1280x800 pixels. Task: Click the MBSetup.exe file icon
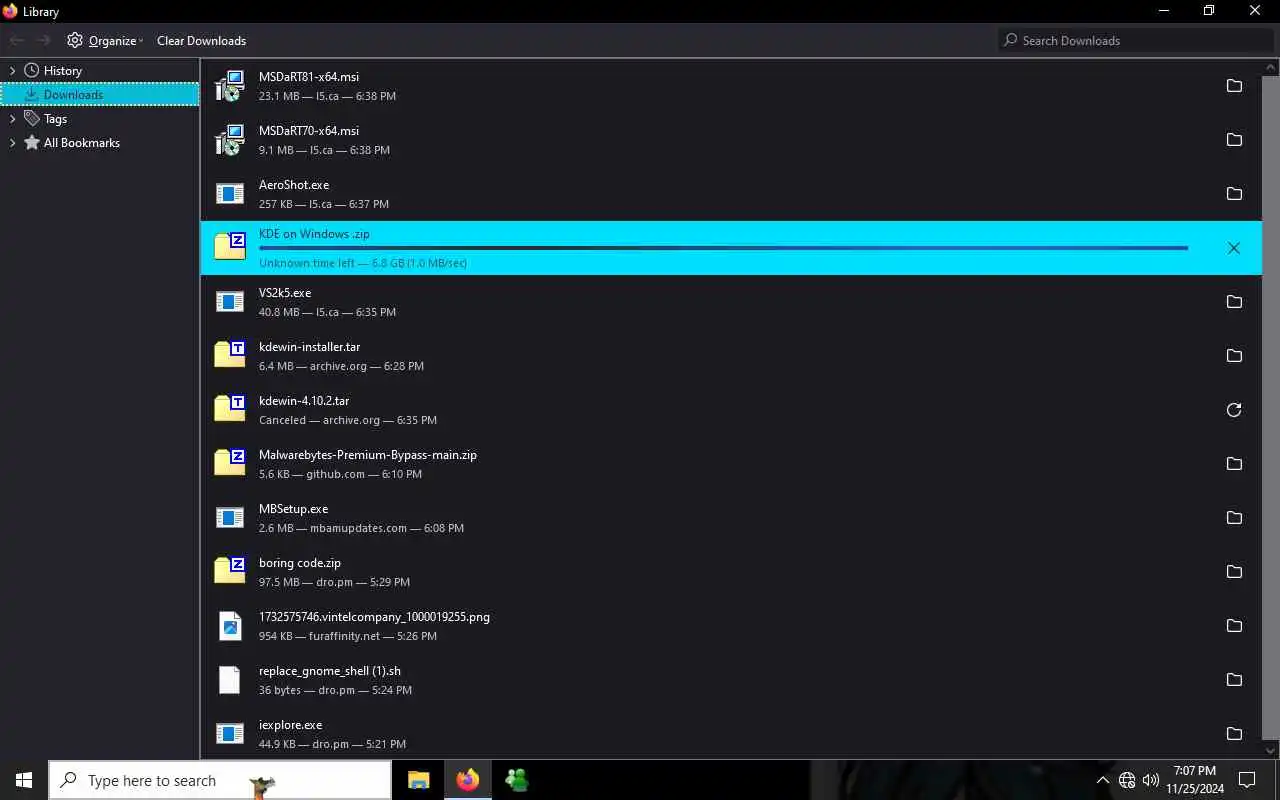(230, 518)
